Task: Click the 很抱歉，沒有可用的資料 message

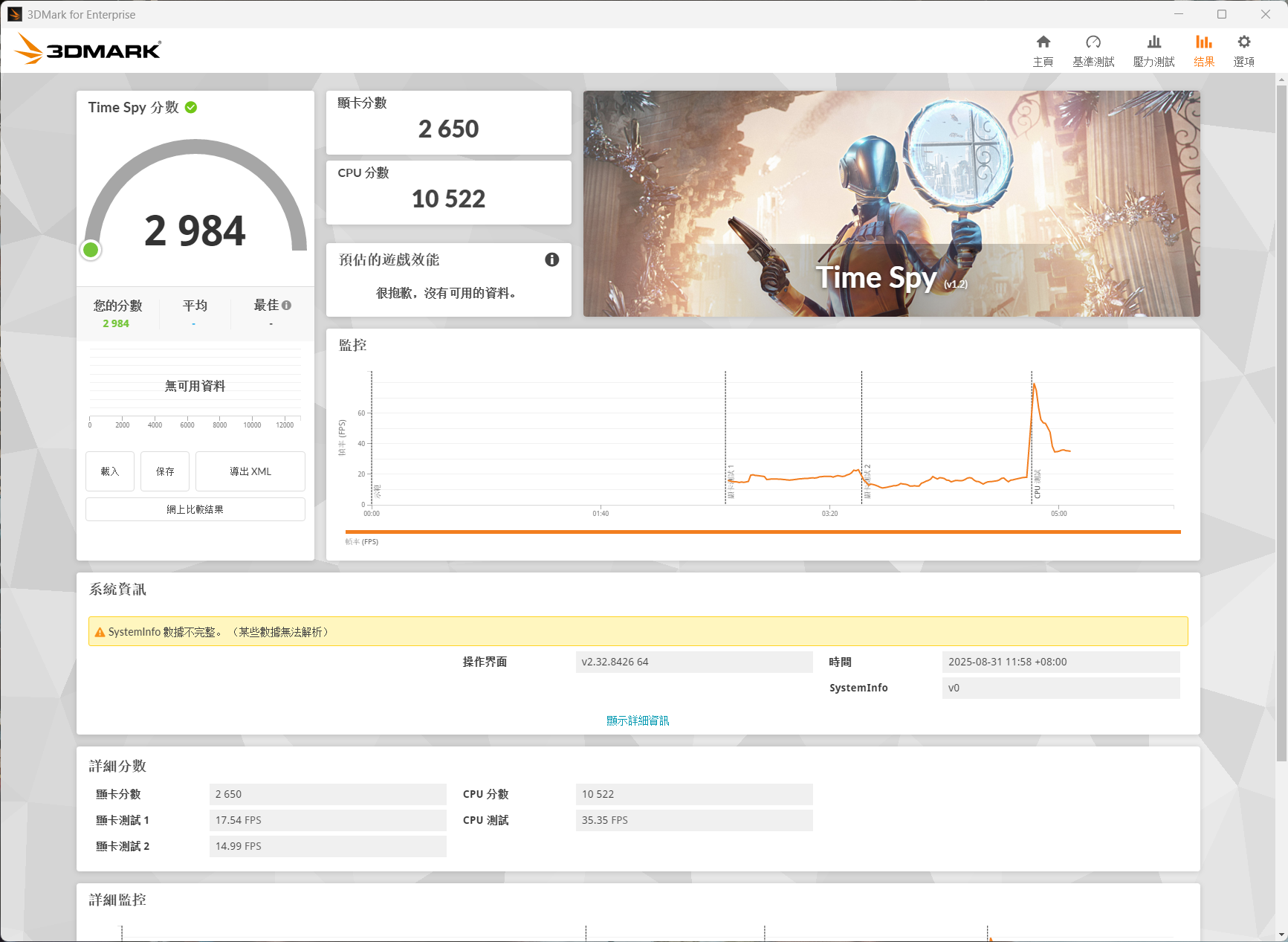Action: pos(446,293)
